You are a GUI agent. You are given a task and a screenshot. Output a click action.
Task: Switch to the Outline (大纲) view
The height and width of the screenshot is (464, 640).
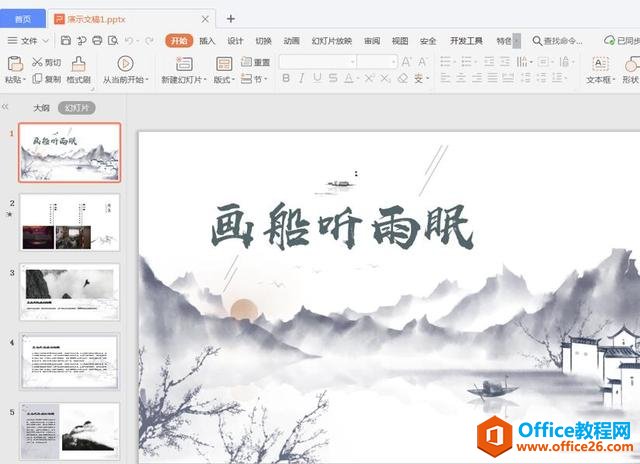click(x=41, y=108)
